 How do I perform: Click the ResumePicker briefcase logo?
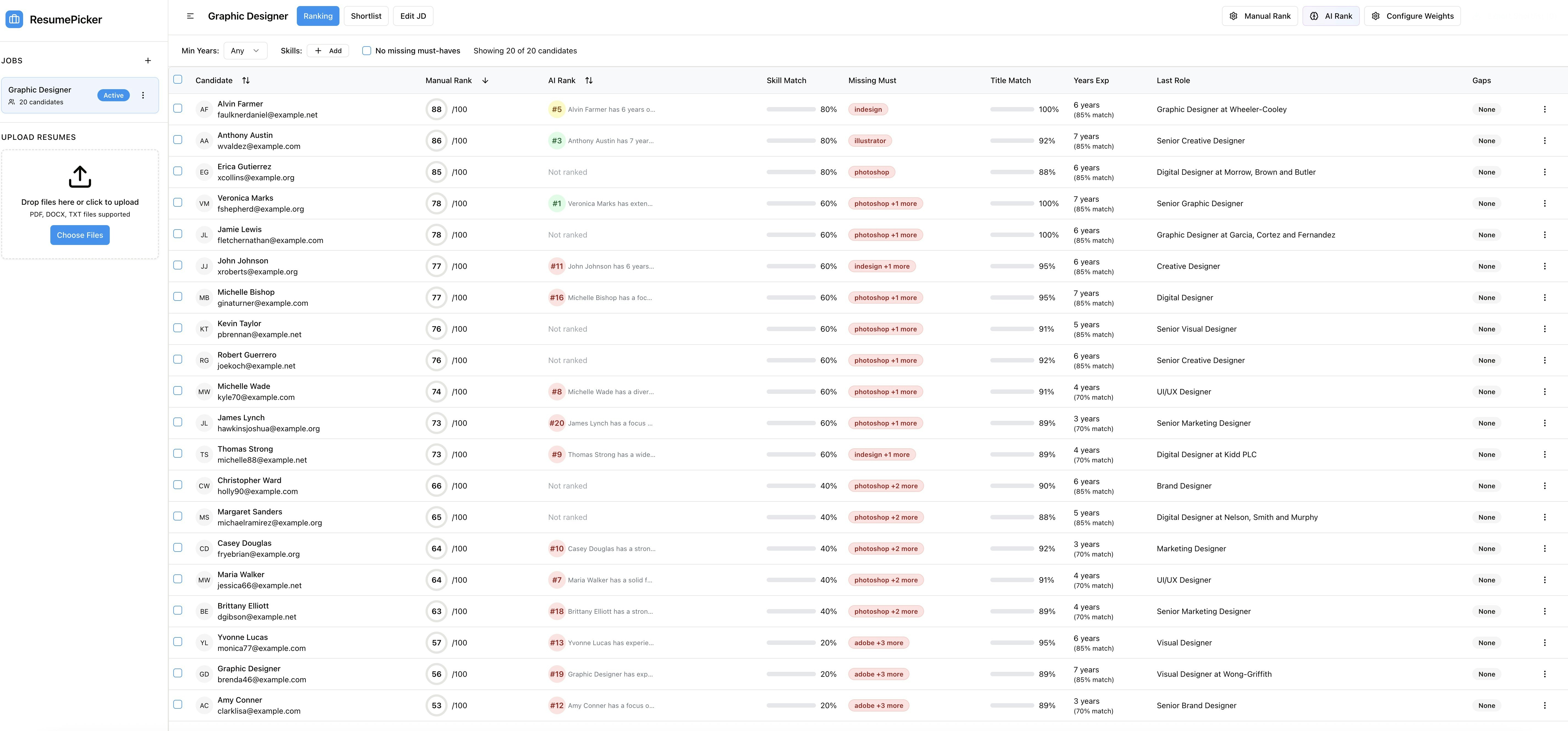[14, 20]
